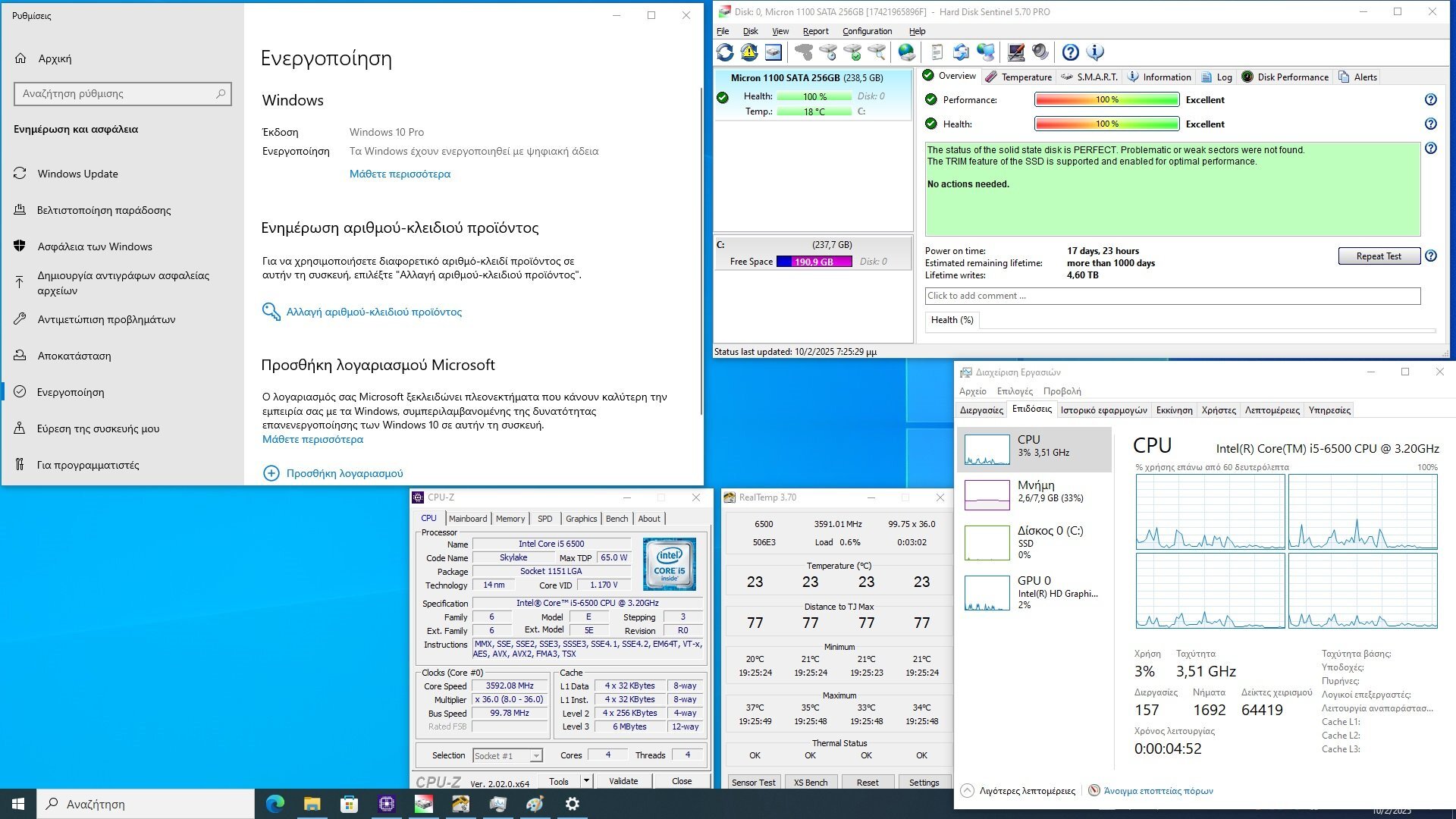Click the Repeat Test button
1456x819 pixels.
coord(1379,256)
